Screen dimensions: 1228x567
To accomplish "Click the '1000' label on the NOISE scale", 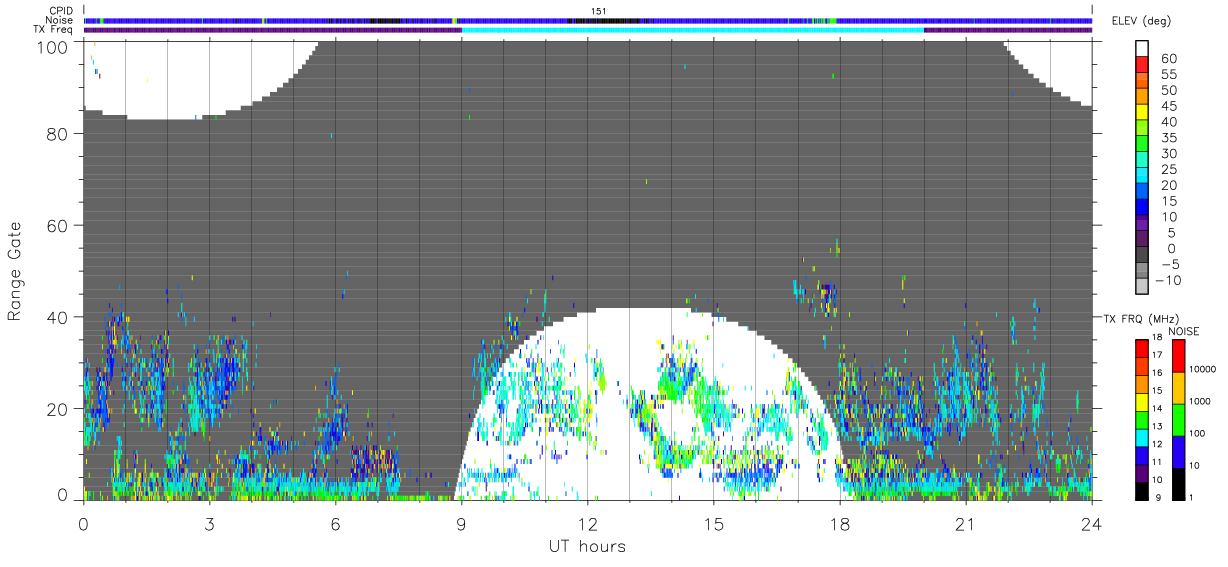I will coord(1200,401).
